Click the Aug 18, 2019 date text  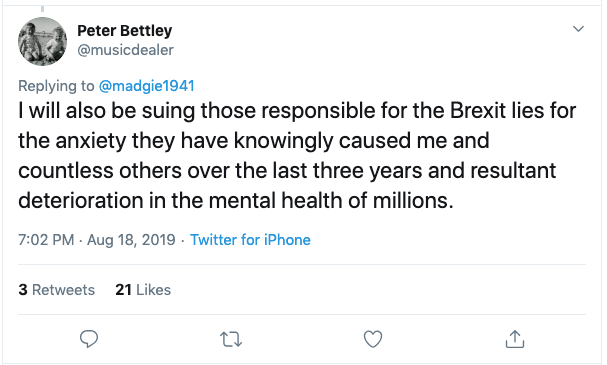click(131, 240)
